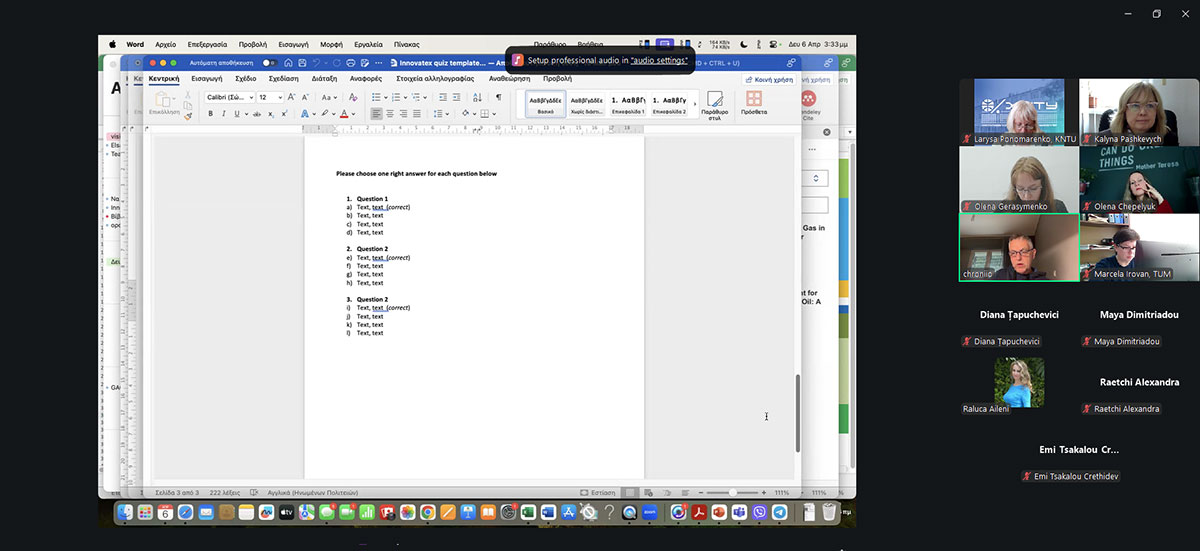Open Finder from the macOS dock

125,512
